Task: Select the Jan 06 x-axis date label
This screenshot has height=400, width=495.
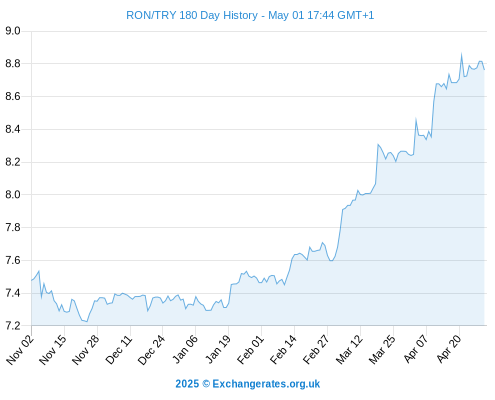Action: tap(185, 349)
